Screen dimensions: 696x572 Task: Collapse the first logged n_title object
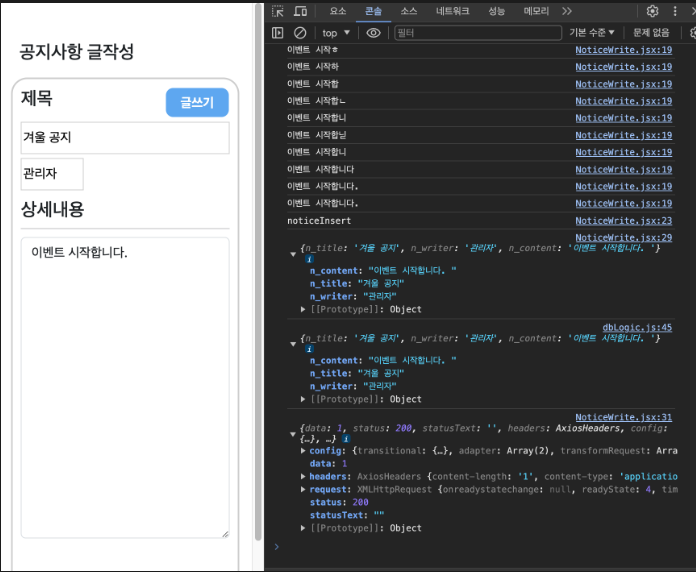[x=293, y=254]
